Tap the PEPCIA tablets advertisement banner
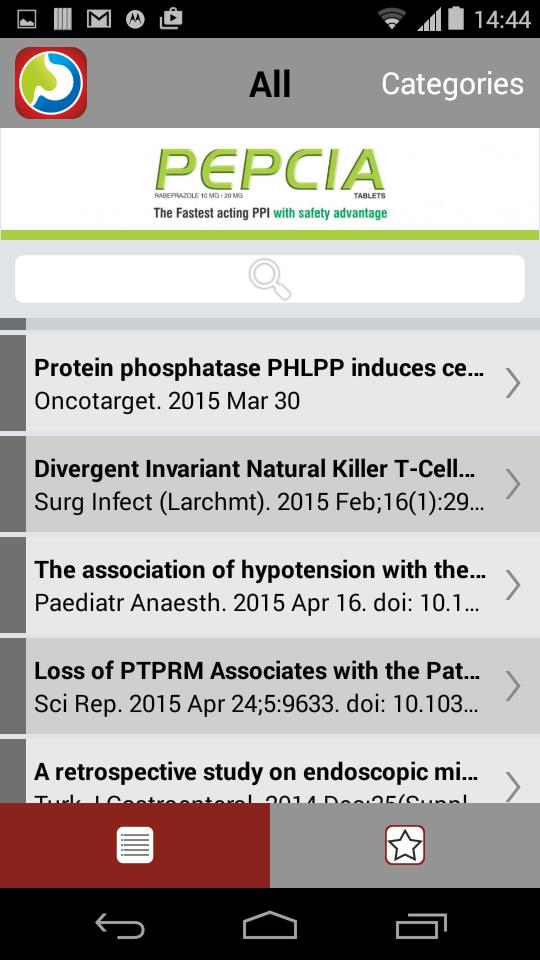 270,184
